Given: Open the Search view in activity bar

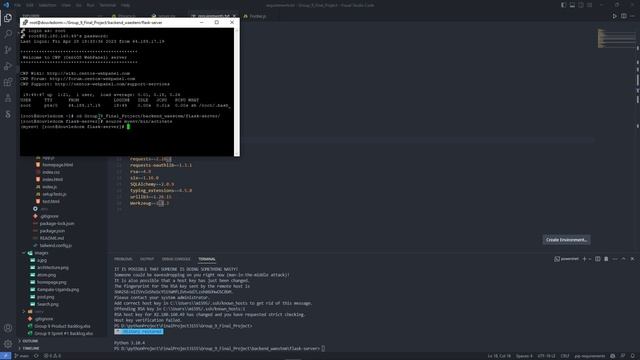Looking at the screenshot, I should pyautogui.click(x=8, y=34).
